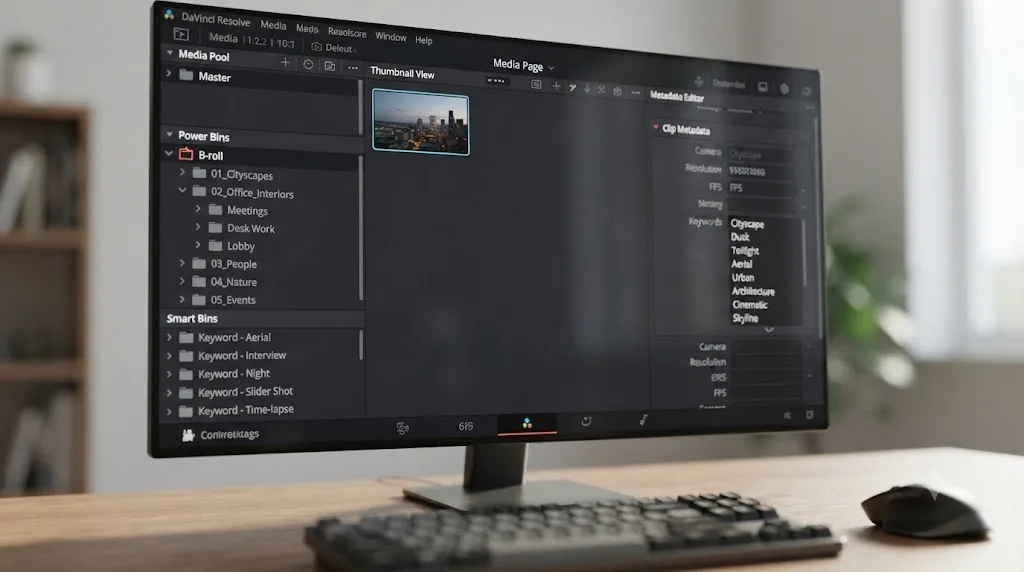This screenshot has width=1024, height=572.
Task: Collapse the Clip Metadata red triangle
Action: (656, 127)
